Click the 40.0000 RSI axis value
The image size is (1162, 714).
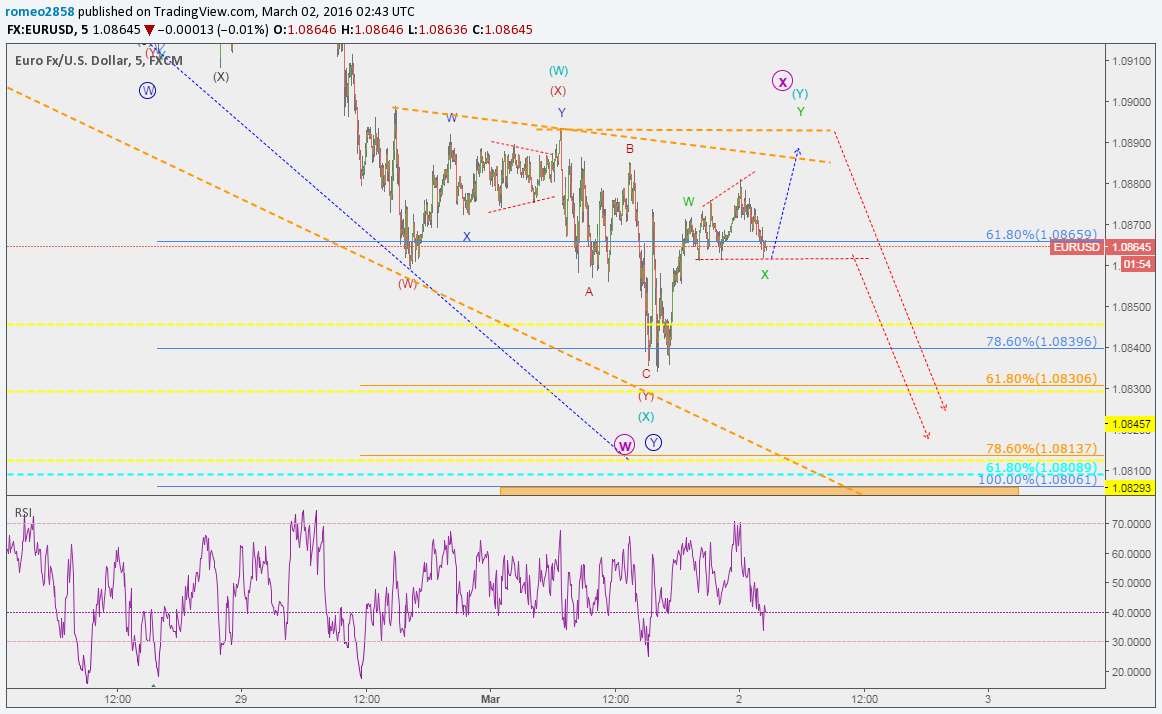coord(1134,612)
